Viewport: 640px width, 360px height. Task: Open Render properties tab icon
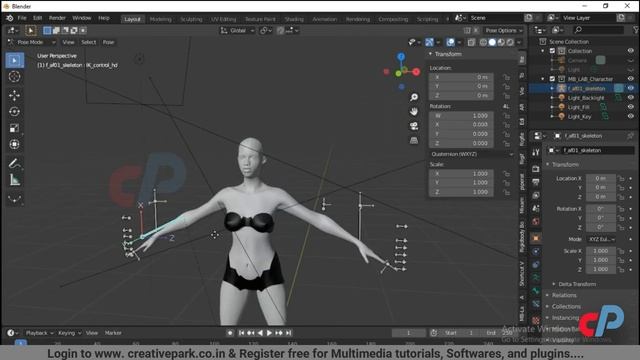[x=536, y=169]
